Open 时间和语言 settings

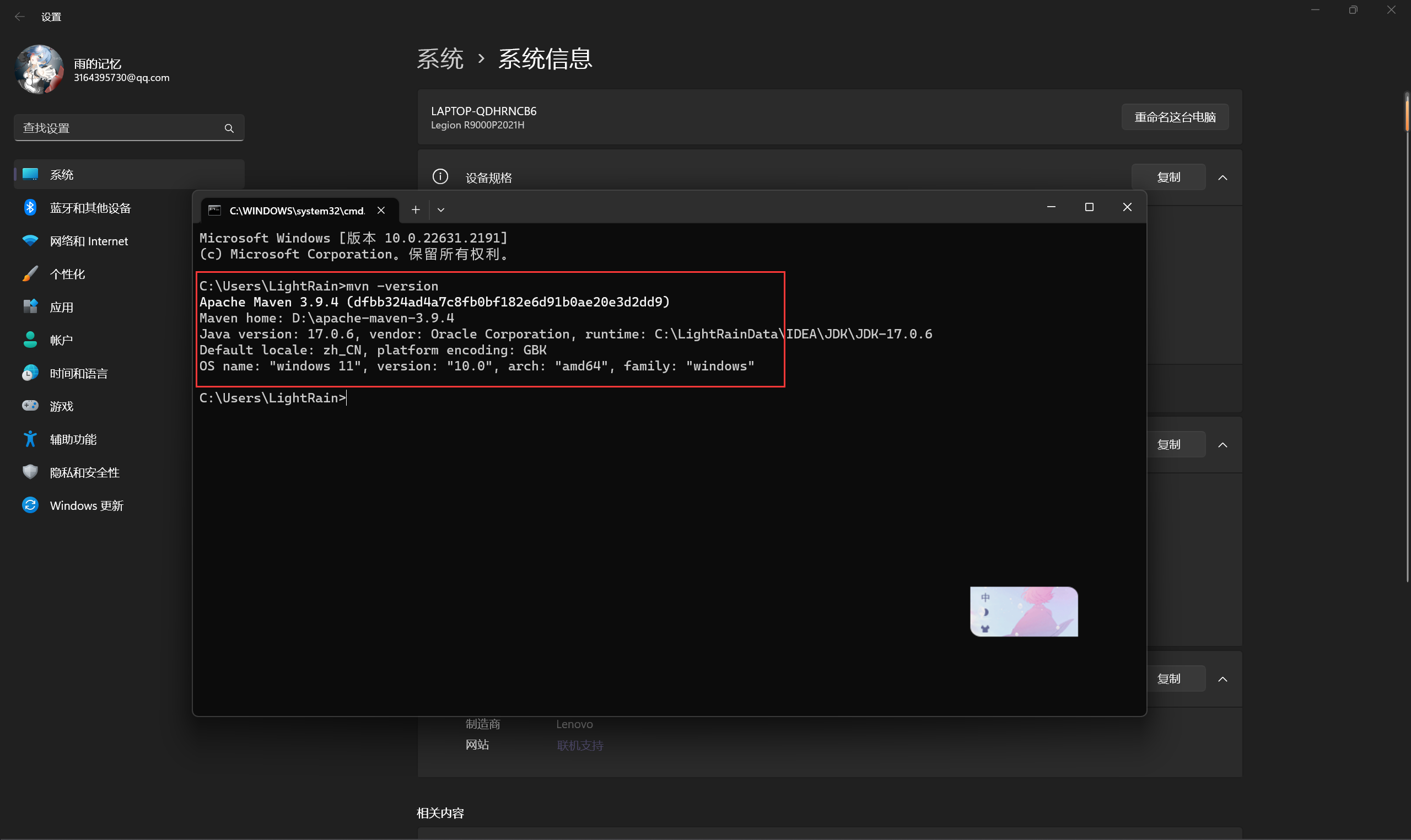(x=79, y=373)
